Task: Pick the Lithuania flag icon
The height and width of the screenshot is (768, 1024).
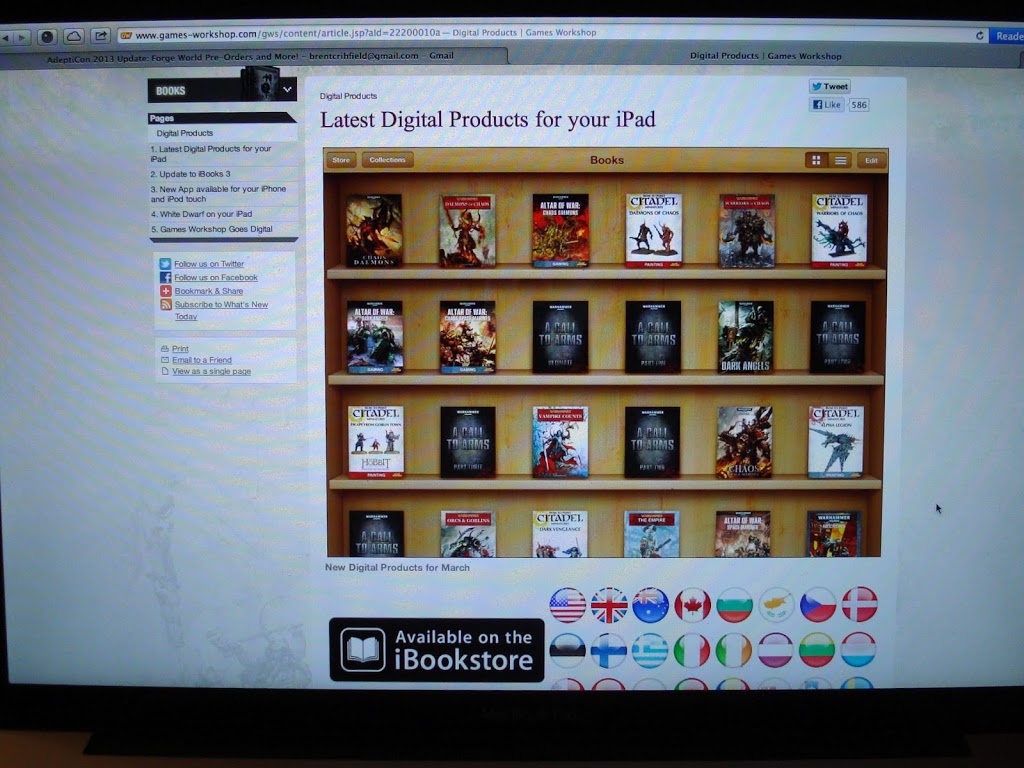Action: tap(817, 650)
